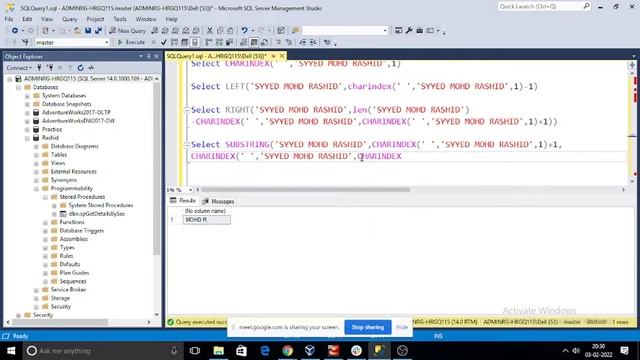Click the split editor handle above scrollbar
The image size is (640, 360).
[x=632, y=65]
